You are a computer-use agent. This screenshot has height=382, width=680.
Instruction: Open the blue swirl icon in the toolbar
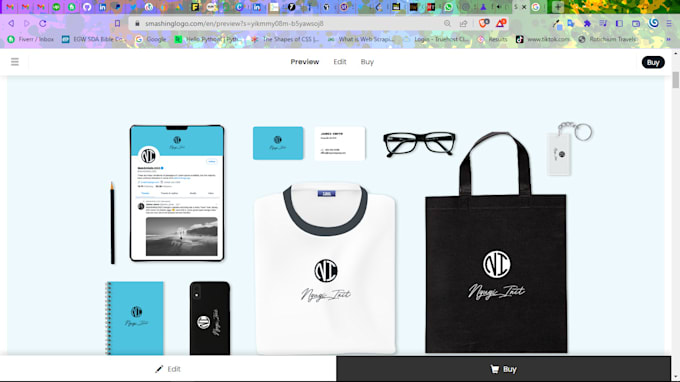click(x=653, y=23)
